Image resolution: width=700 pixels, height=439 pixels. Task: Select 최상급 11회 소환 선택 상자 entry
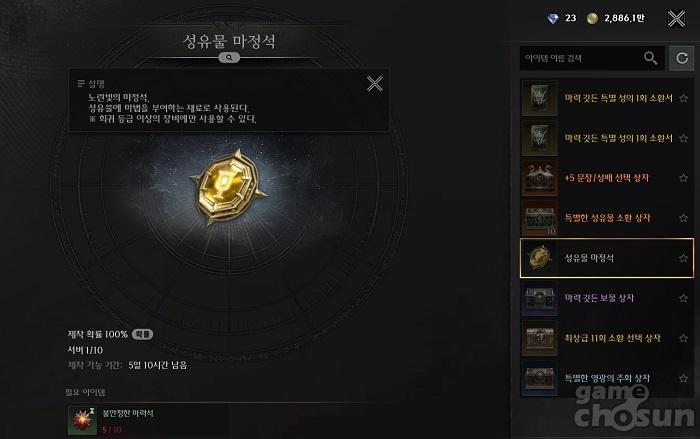[x=607, y=338]
